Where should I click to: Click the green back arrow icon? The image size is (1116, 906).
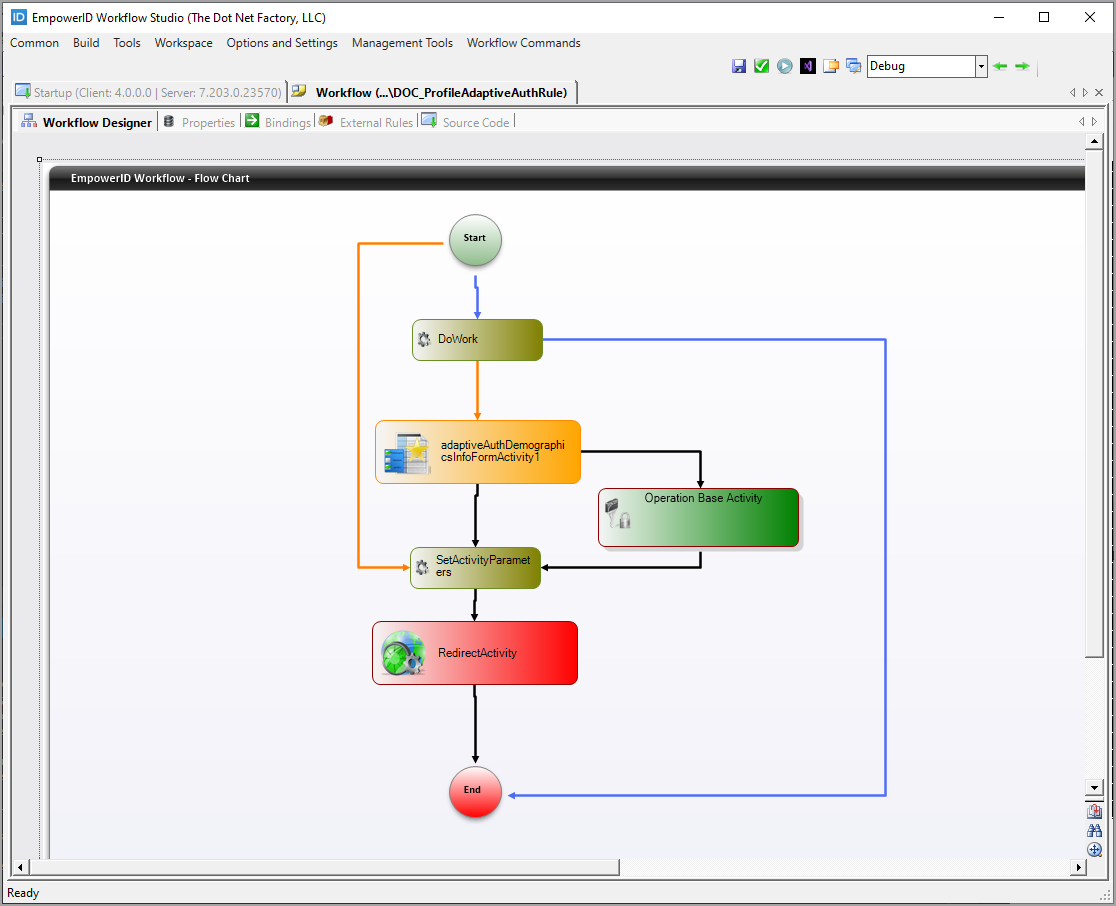click(999, 66)
